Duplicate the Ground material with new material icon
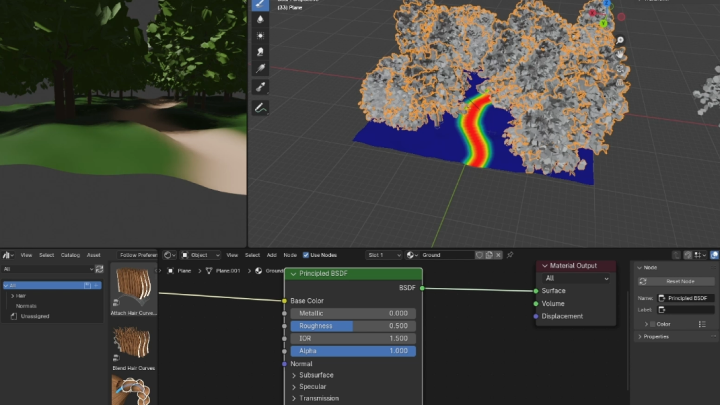This screenshot has height=405, width=720. tap(489, 255)
